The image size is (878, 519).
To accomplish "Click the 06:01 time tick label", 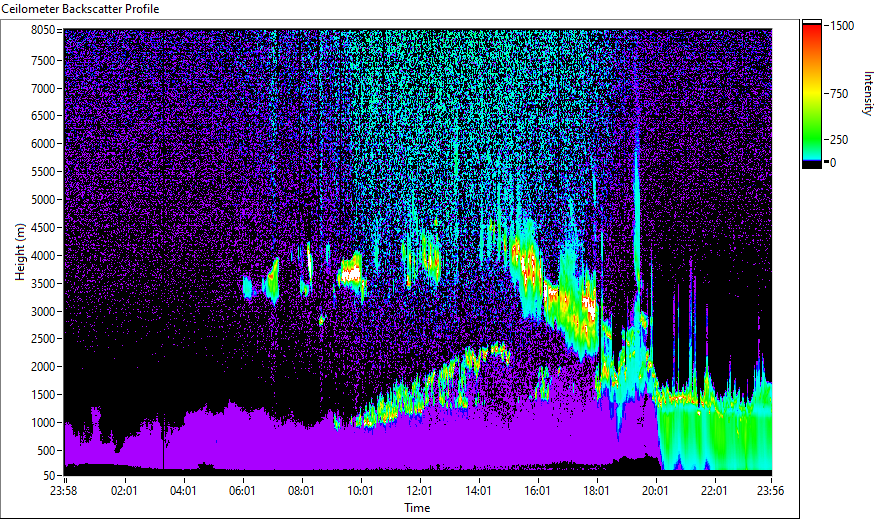I will coord(242,491).
